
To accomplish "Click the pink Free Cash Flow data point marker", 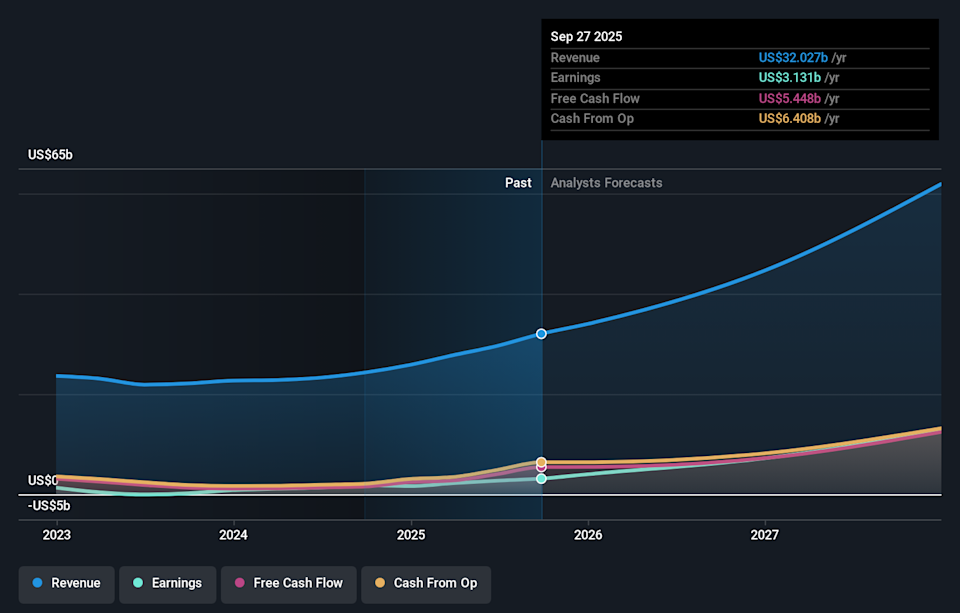I will 541,467.
